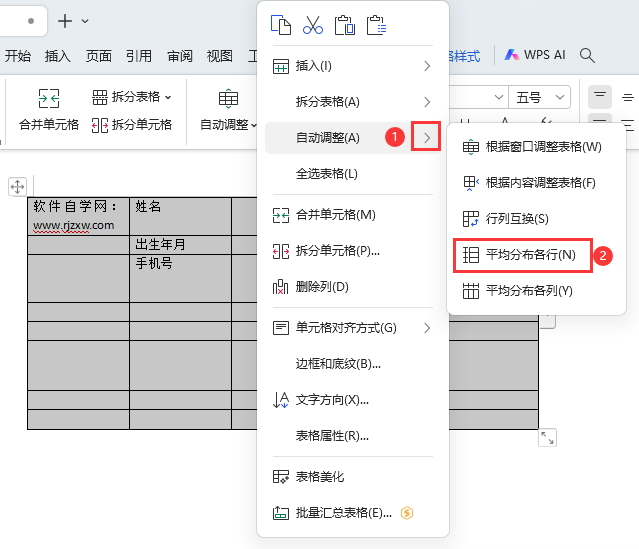
Task: Select 根据窗口调整表格(W)
Action: click(x=536, y=147)
